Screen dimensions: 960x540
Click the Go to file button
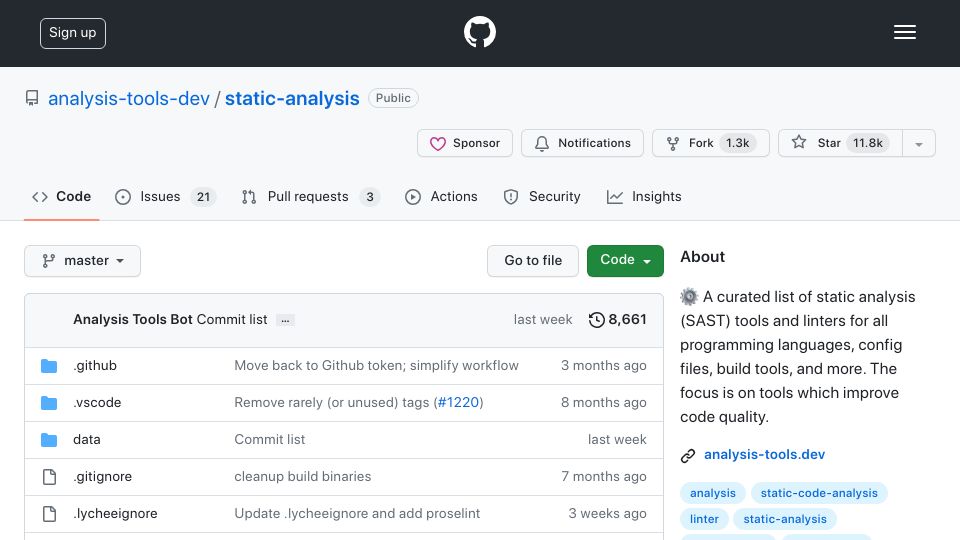(533, 261)
